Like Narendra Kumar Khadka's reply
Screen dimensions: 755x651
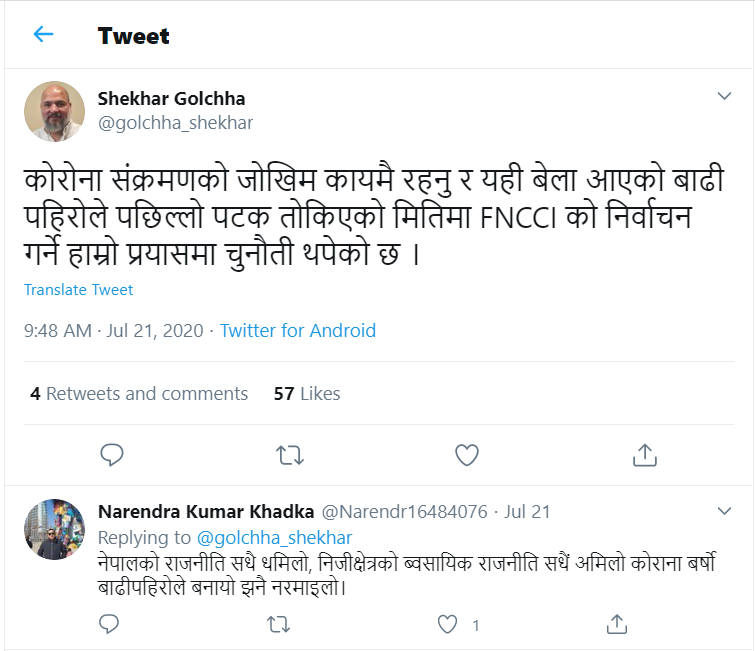coord(448,625)
